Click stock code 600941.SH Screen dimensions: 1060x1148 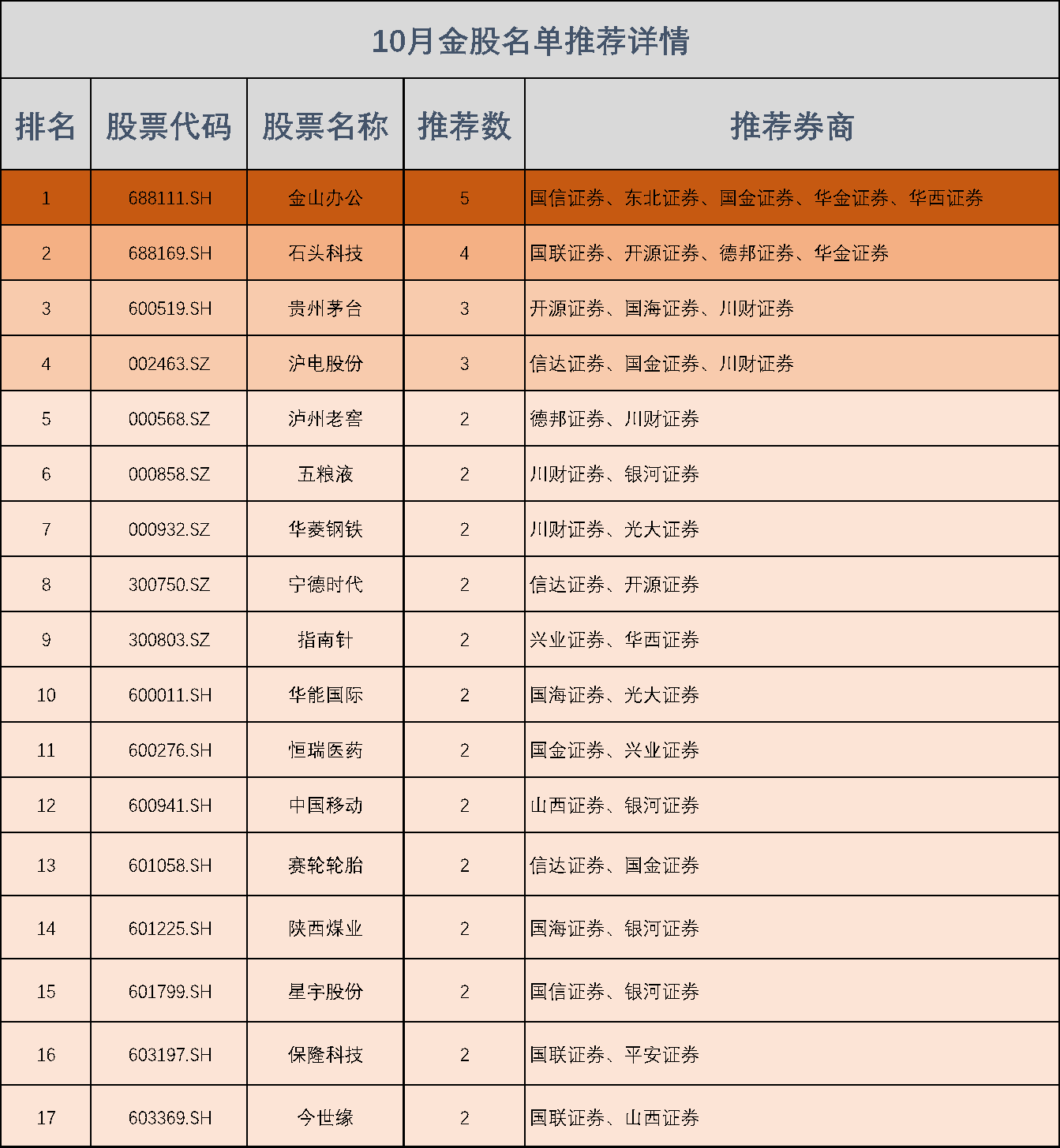[170, 806]
